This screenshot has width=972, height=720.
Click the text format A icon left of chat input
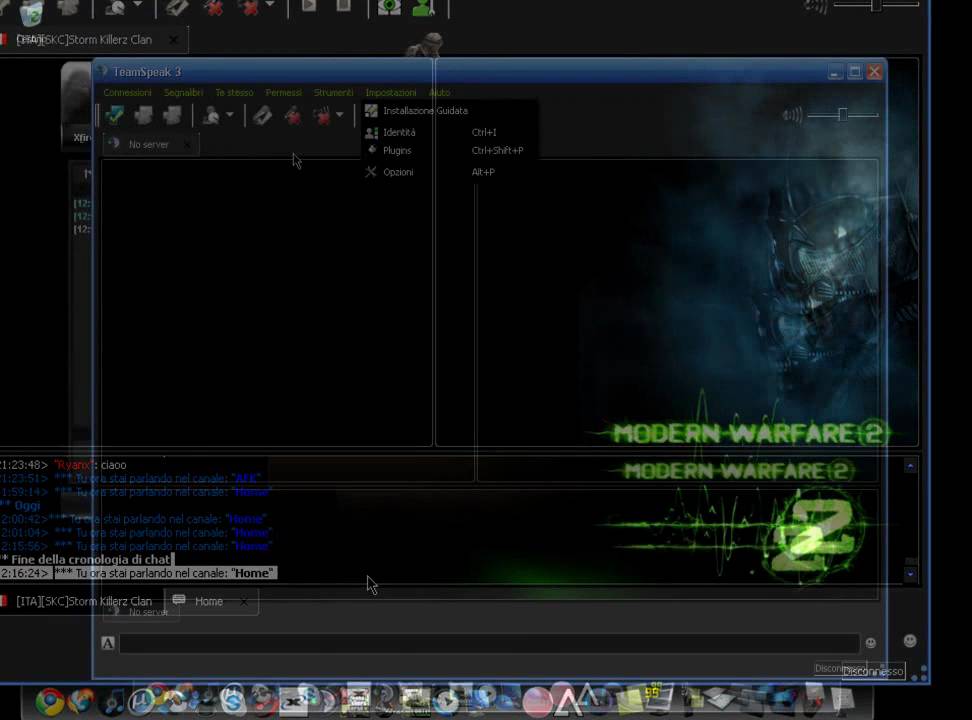pyautogui.click(x=108, y=643)
